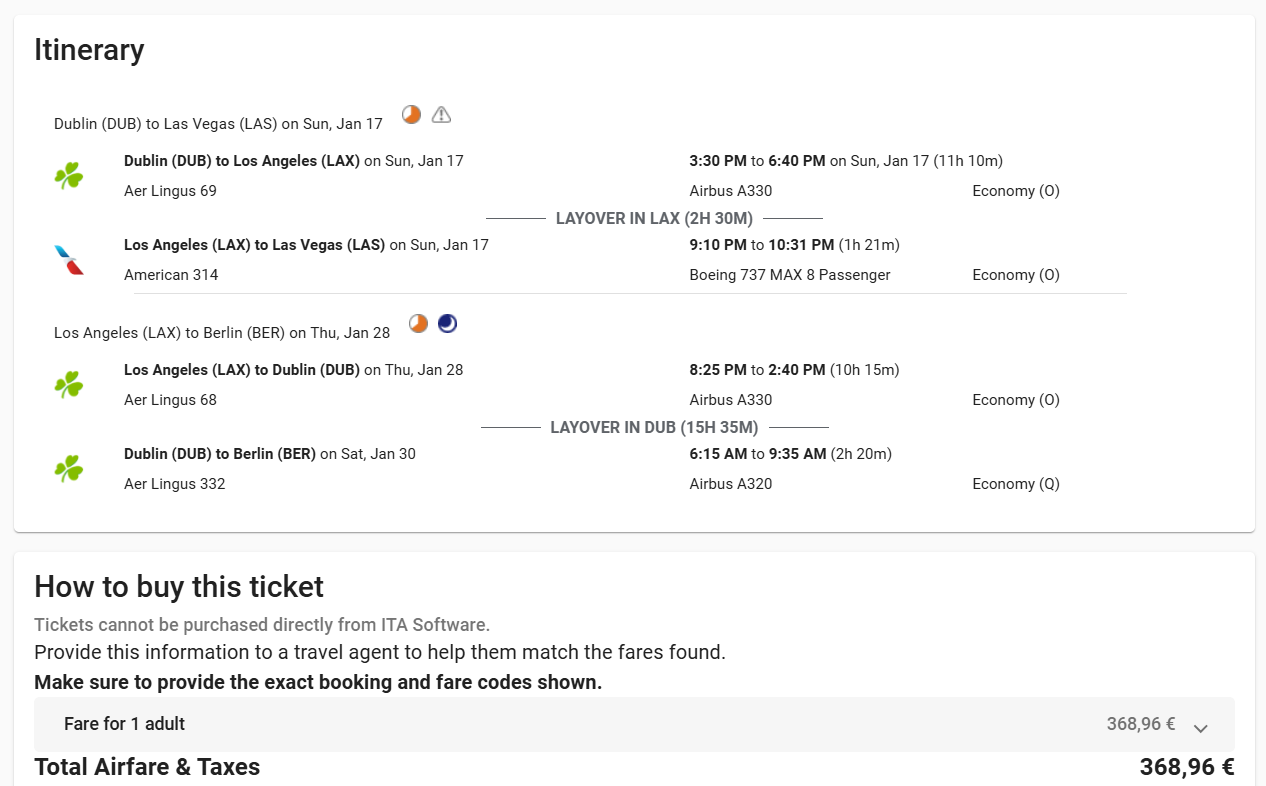Click the orange pie icon next to Jan 17
Screen dimensions: 1266x786
[411, 114]
